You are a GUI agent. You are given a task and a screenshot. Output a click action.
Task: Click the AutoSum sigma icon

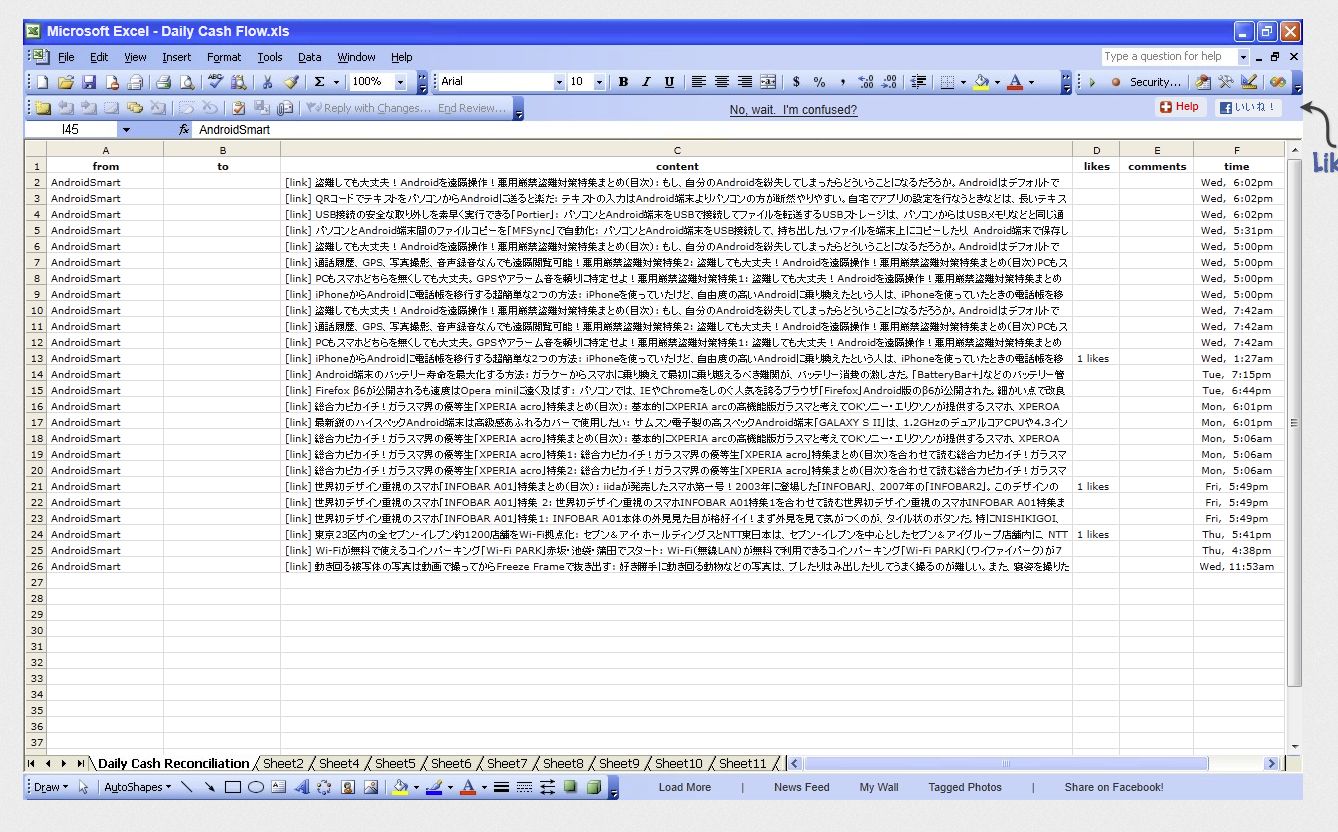(319, 82)
